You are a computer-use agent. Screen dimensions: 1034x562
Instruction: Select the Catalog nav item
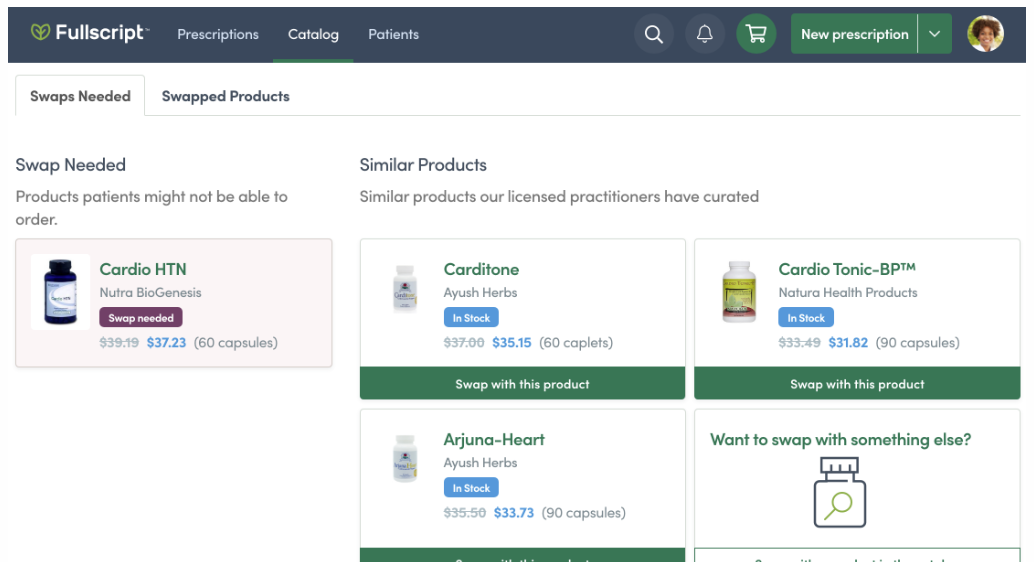pyautogui.click(x=313, y=34)
